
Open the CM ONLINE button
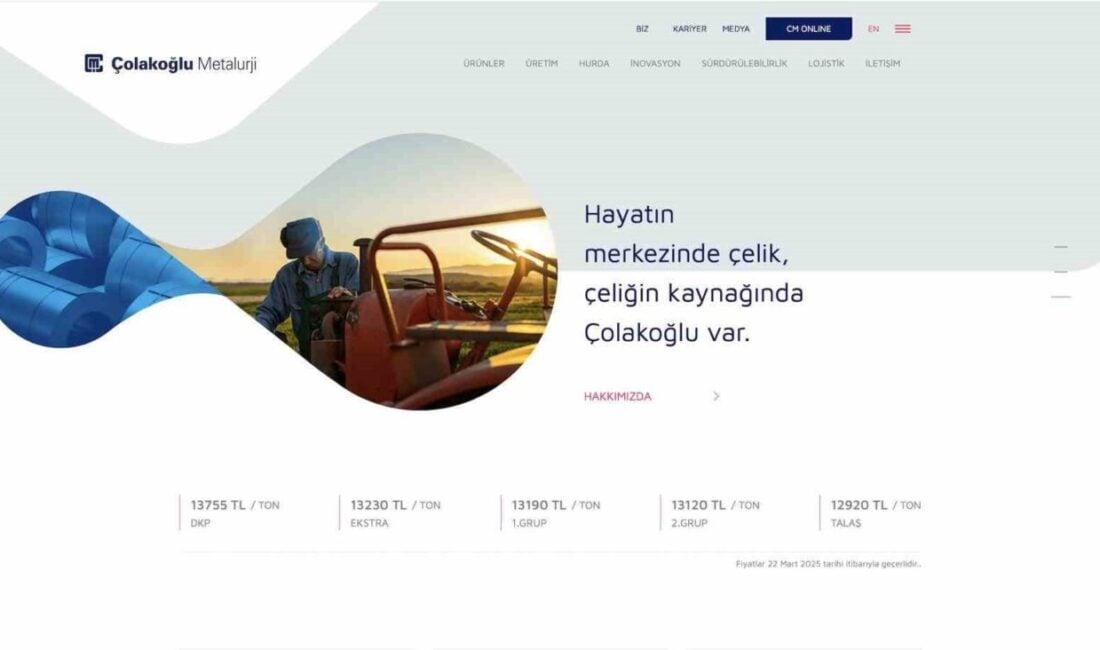(808, 29)
